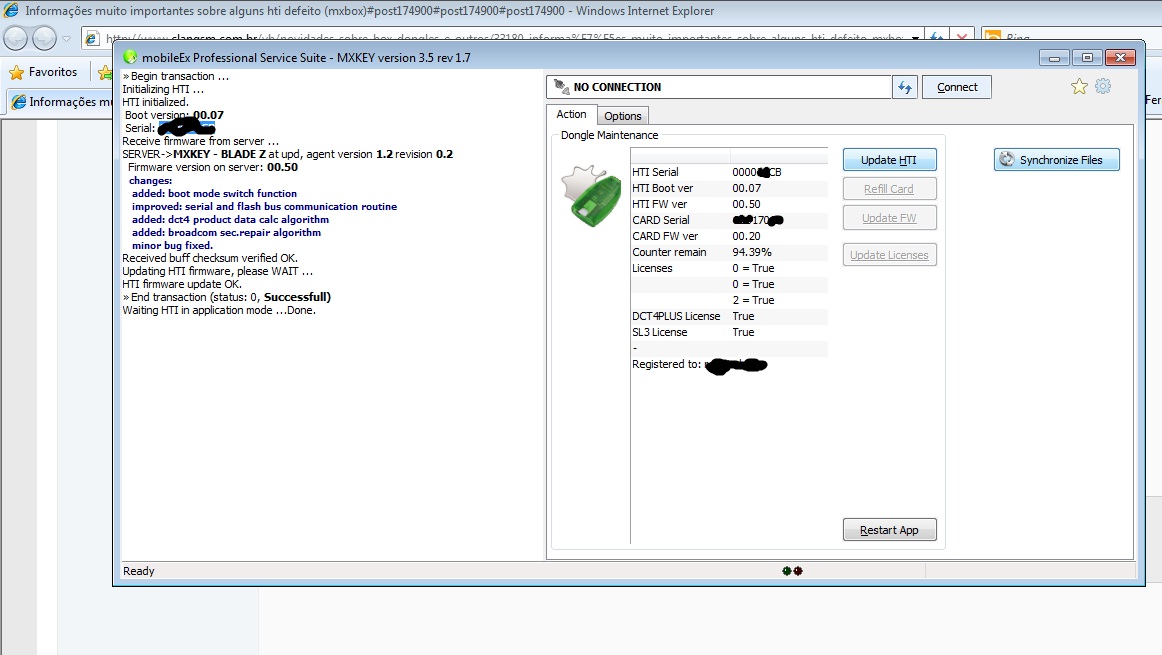Click the Update FW button
This screenshot has height=655, width=1162.
coord(889,218)
